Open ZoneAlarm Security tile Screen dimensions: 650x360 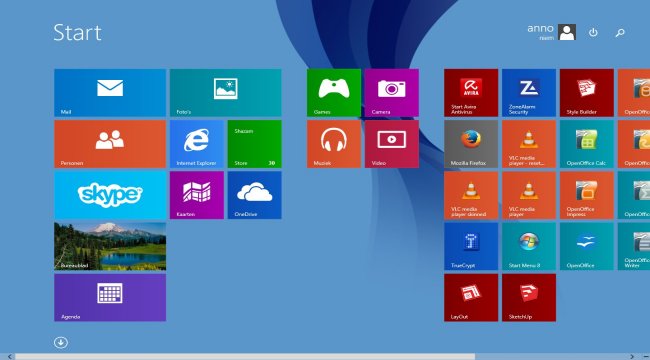(x=529, y=93)
